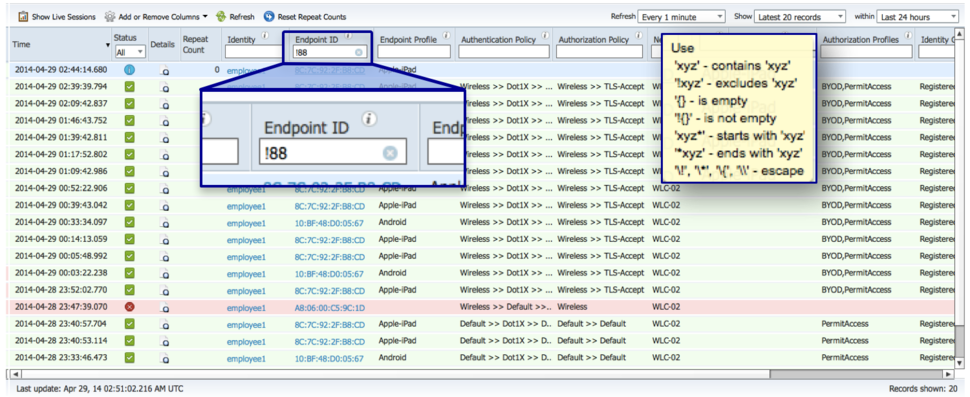Screen dimensions: 970x397
Task: Click the Authentication Policy filter input field
Action: click(x=504, y=52)
